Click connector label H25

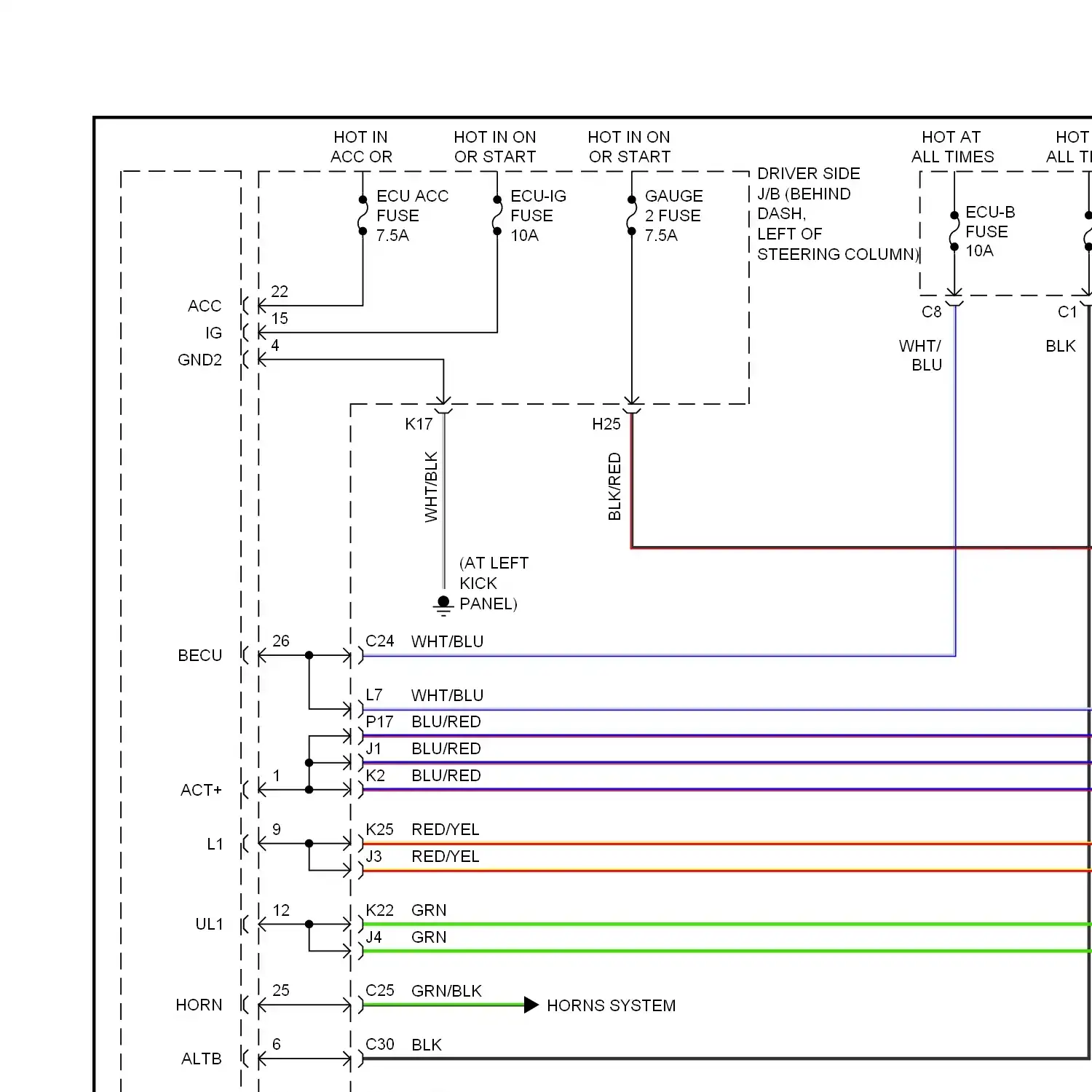point(606,424)
